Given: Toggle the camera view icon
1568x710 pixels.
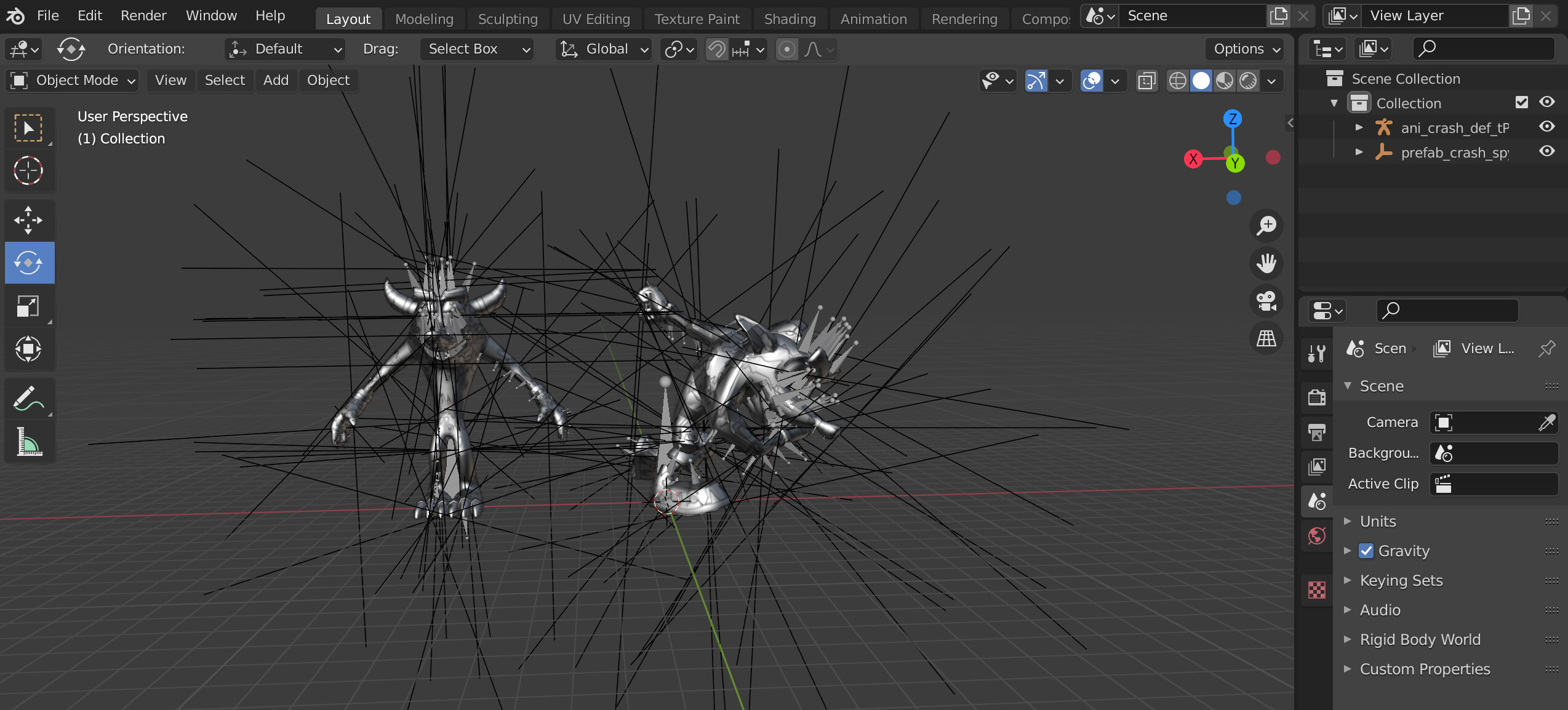Looking at the screenshot, I should coord(1266,301).
